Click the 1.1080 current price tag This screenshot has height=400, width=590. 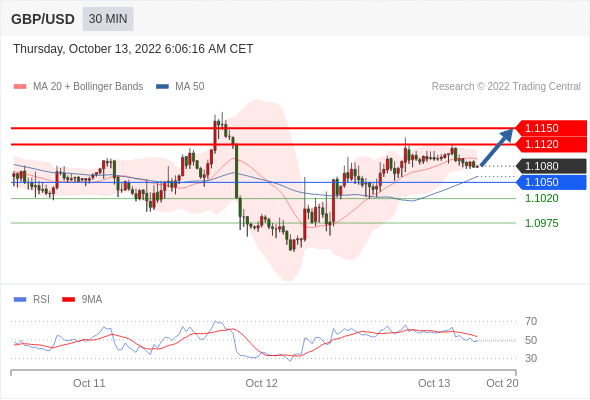click(551, 166)
